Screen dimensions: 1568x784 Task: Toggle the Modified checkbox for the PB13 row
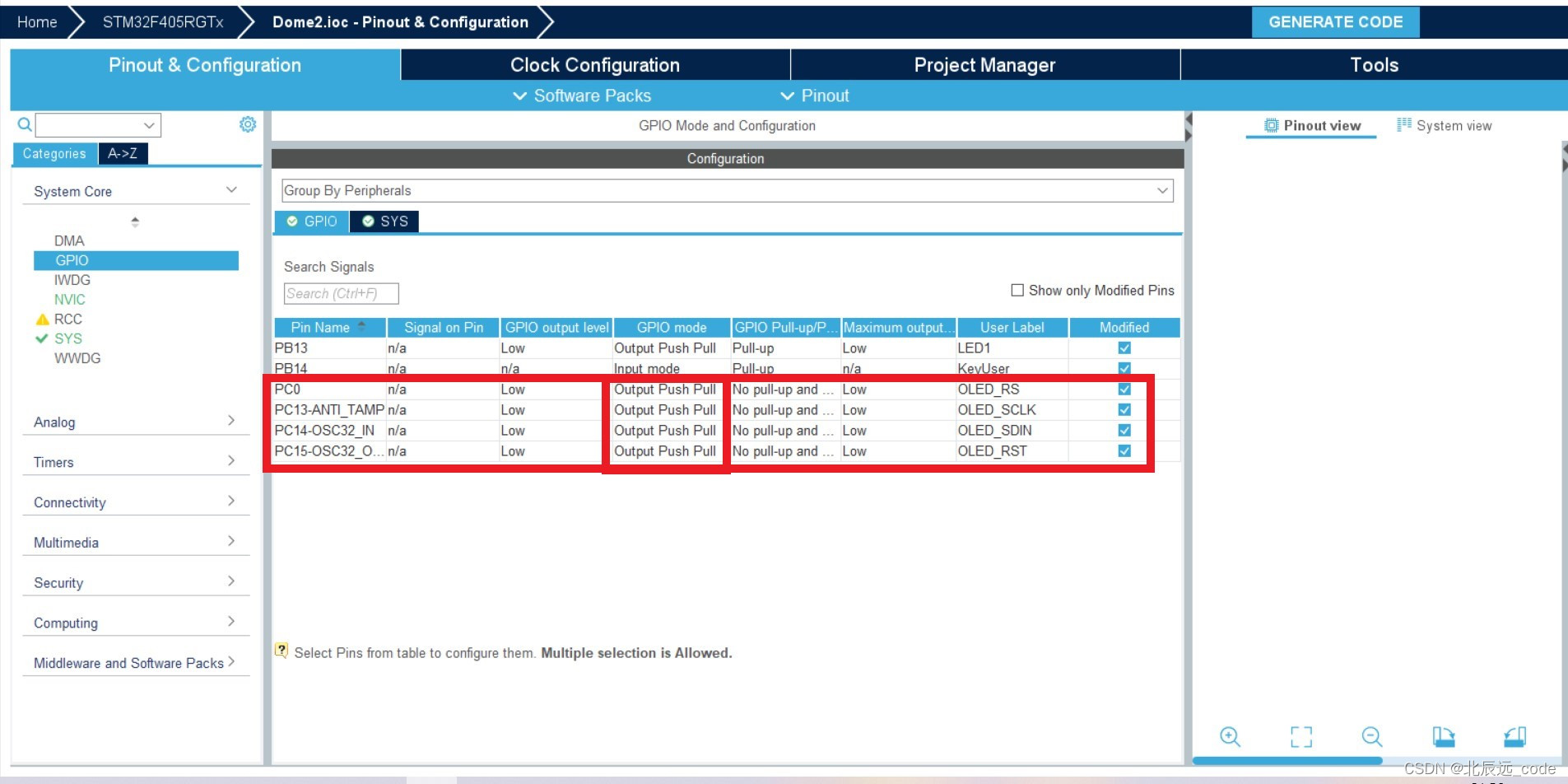(x=1124, y=348)
